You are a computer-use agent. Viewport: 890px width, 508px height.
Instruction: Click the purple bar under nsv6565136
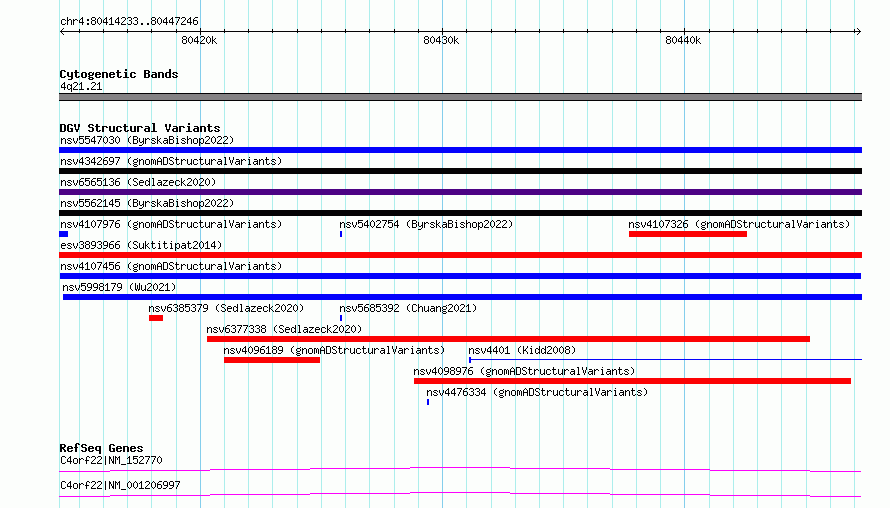pos(460,192)
